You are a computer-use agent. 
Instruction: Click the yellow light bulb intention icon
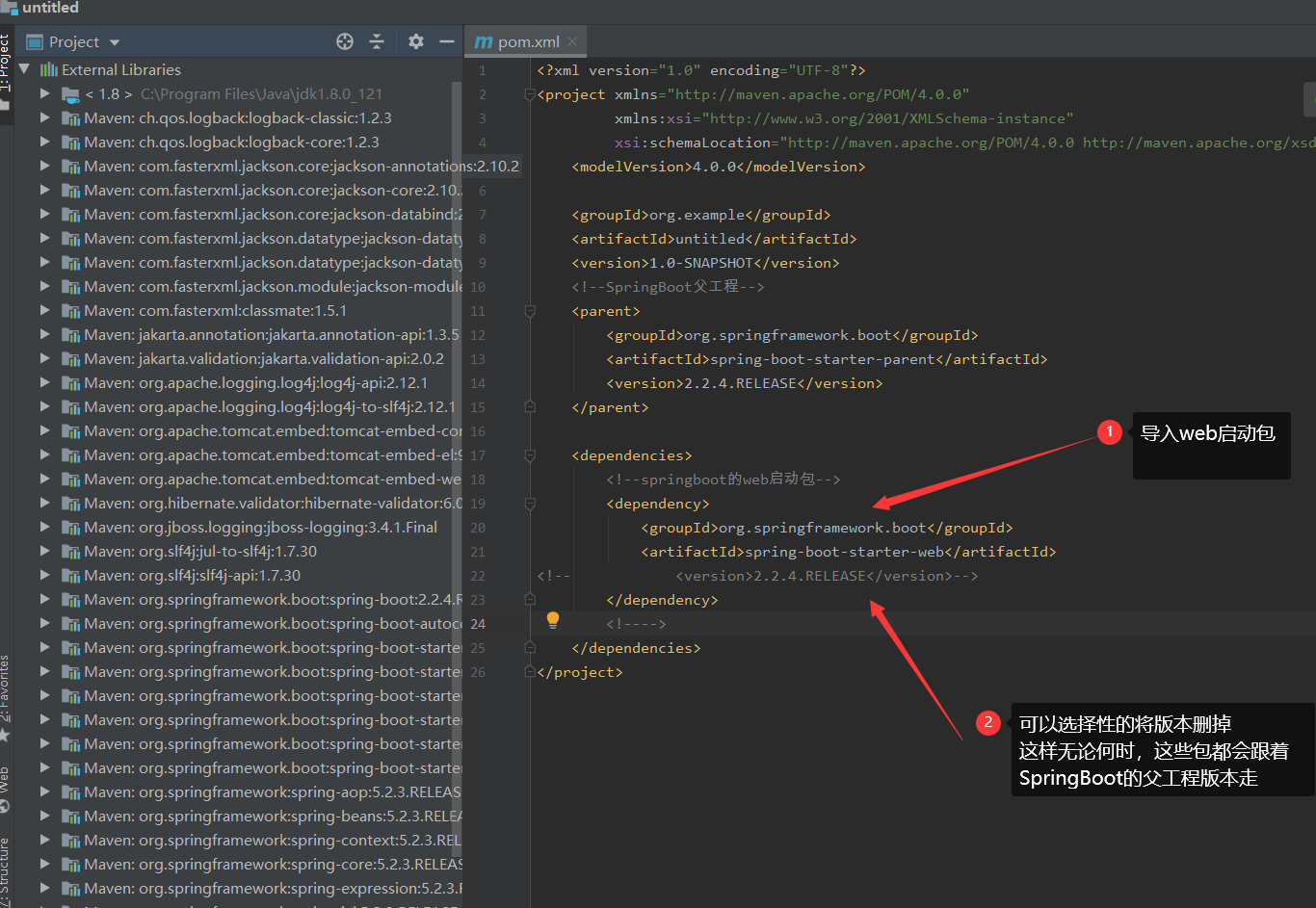553,620
